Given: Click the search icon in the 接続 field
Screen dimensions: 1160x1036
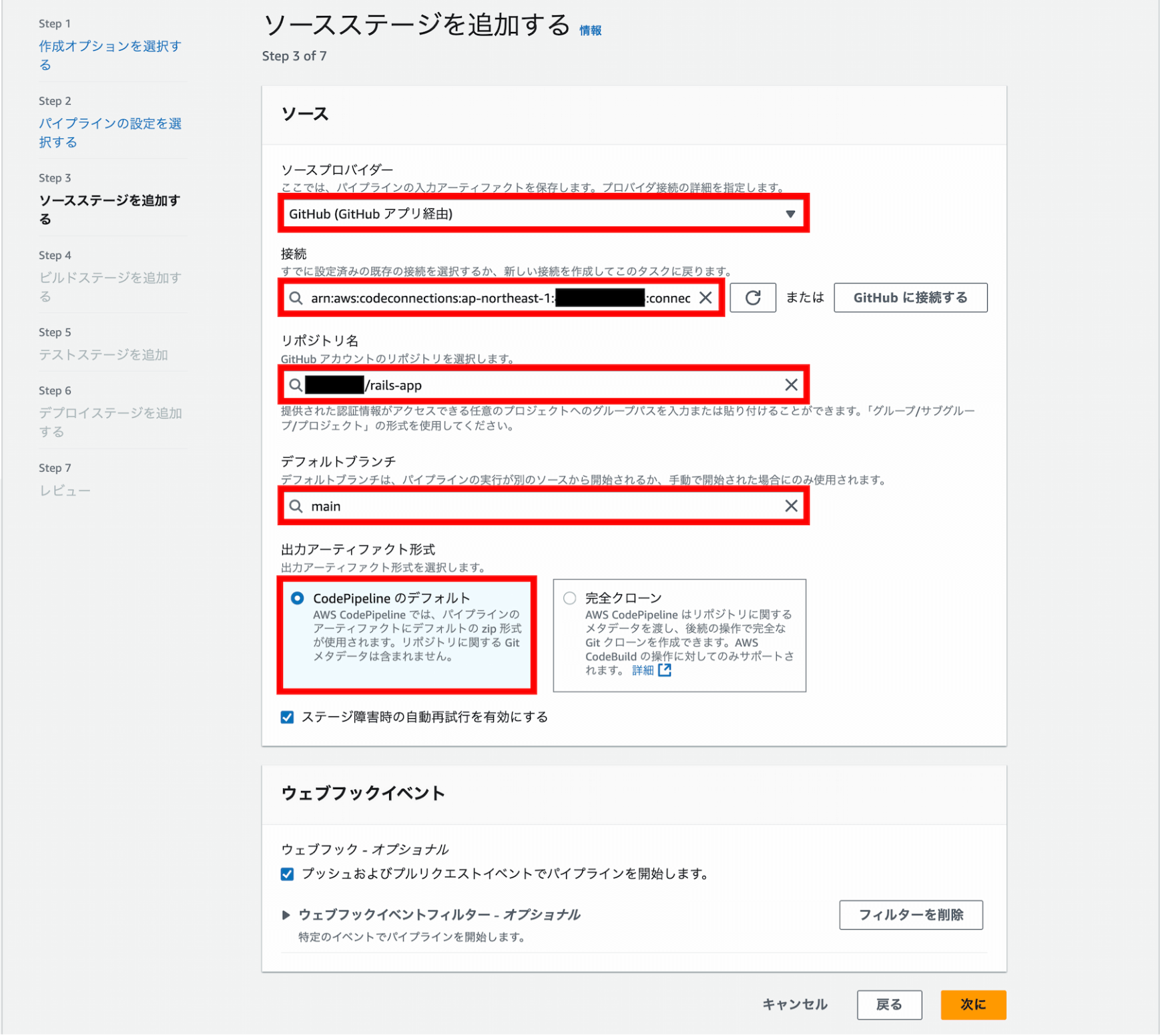Looking at the screenshot, I should (296, 298).
